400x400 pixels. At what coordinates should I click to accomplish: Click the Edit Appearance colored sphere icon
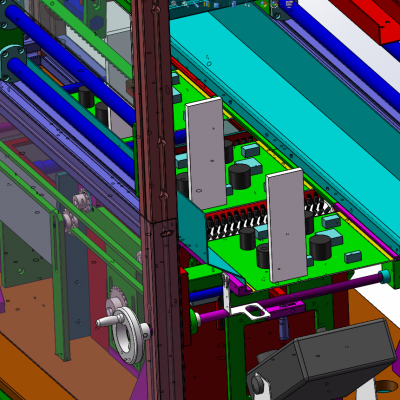[263, 4]
